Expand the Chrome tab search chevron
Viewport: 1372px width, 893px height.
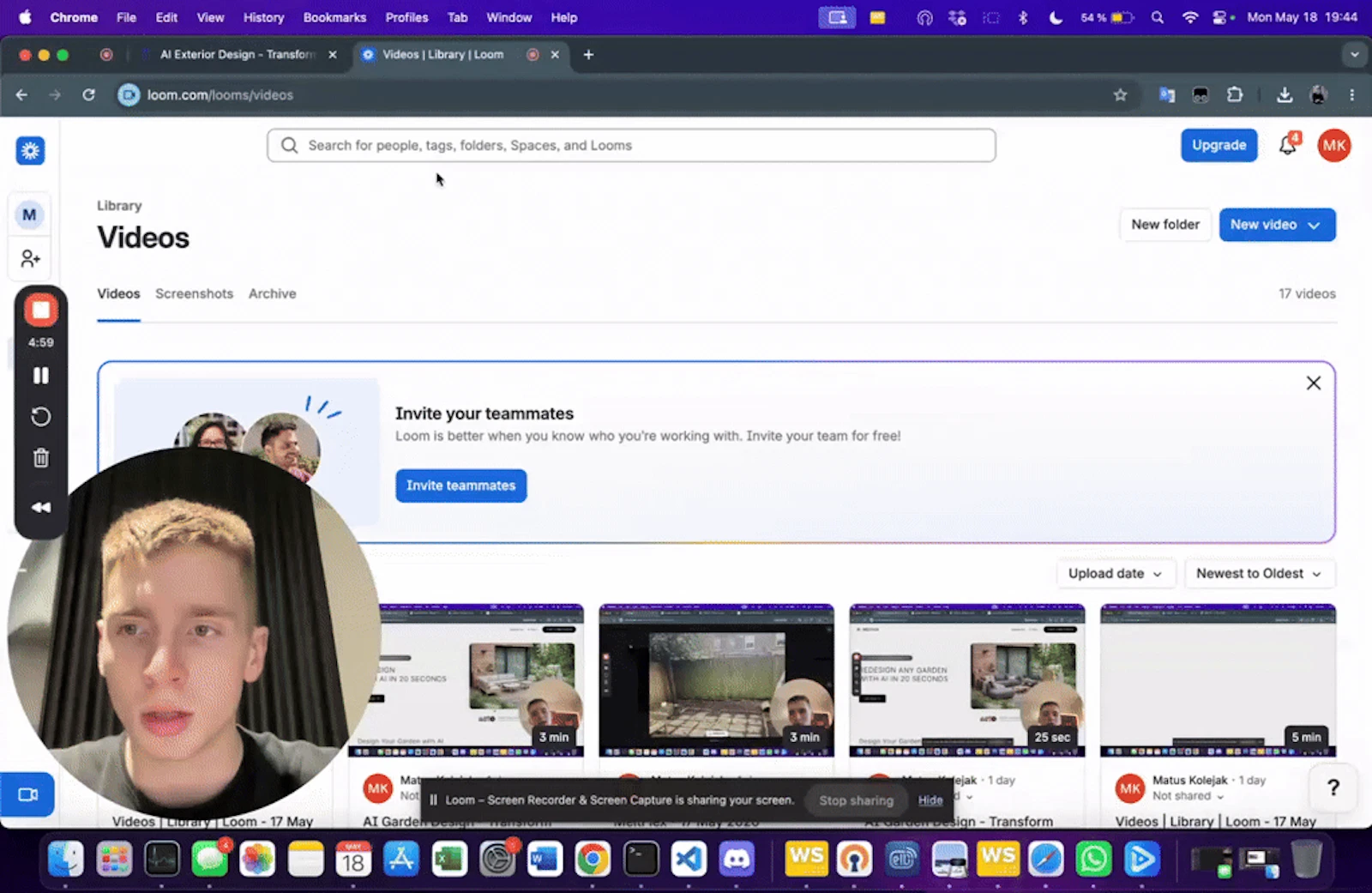click(1354, 55)
